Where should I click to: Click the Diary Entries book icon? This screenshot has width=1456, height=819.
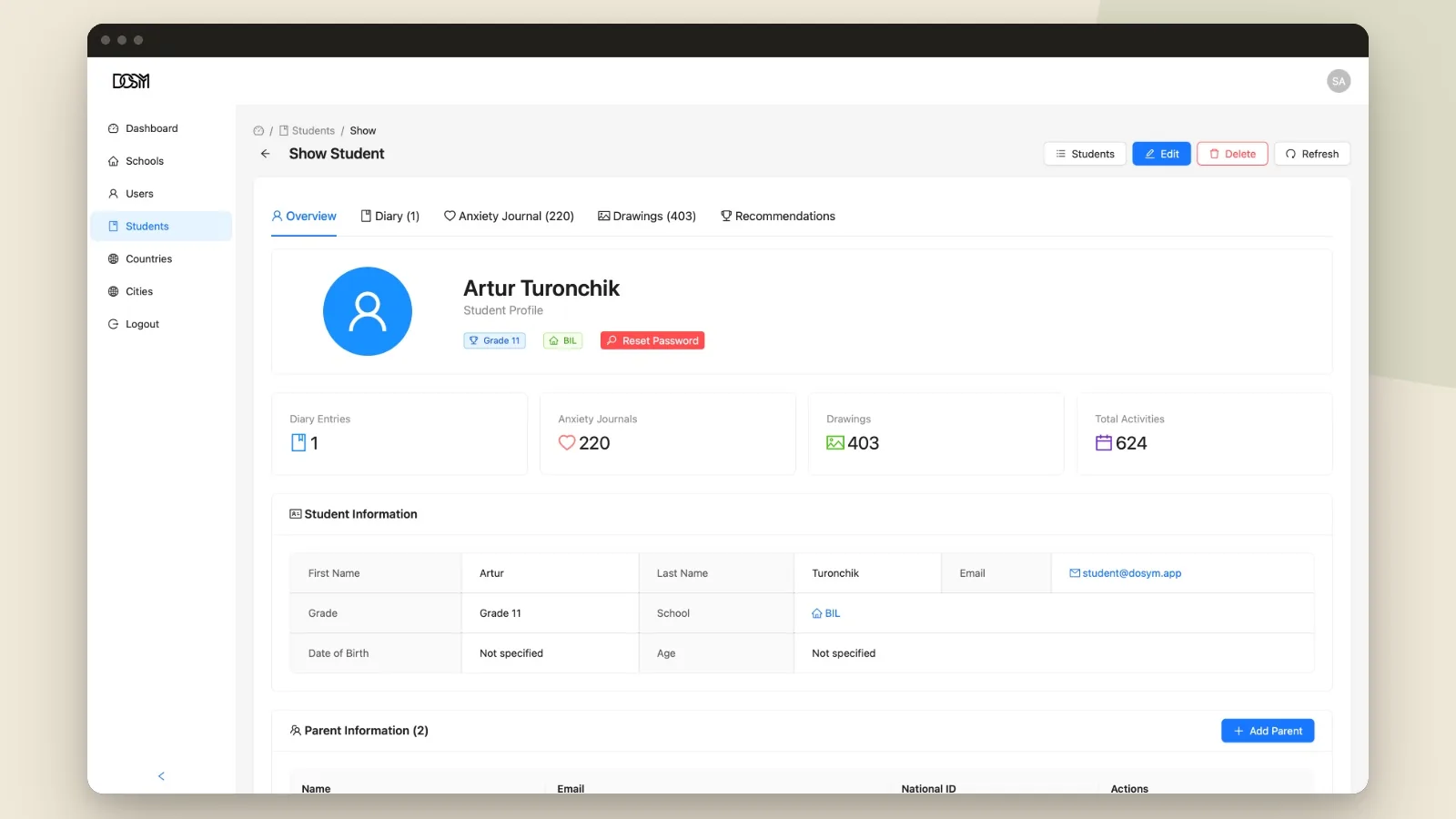(298, 443)
